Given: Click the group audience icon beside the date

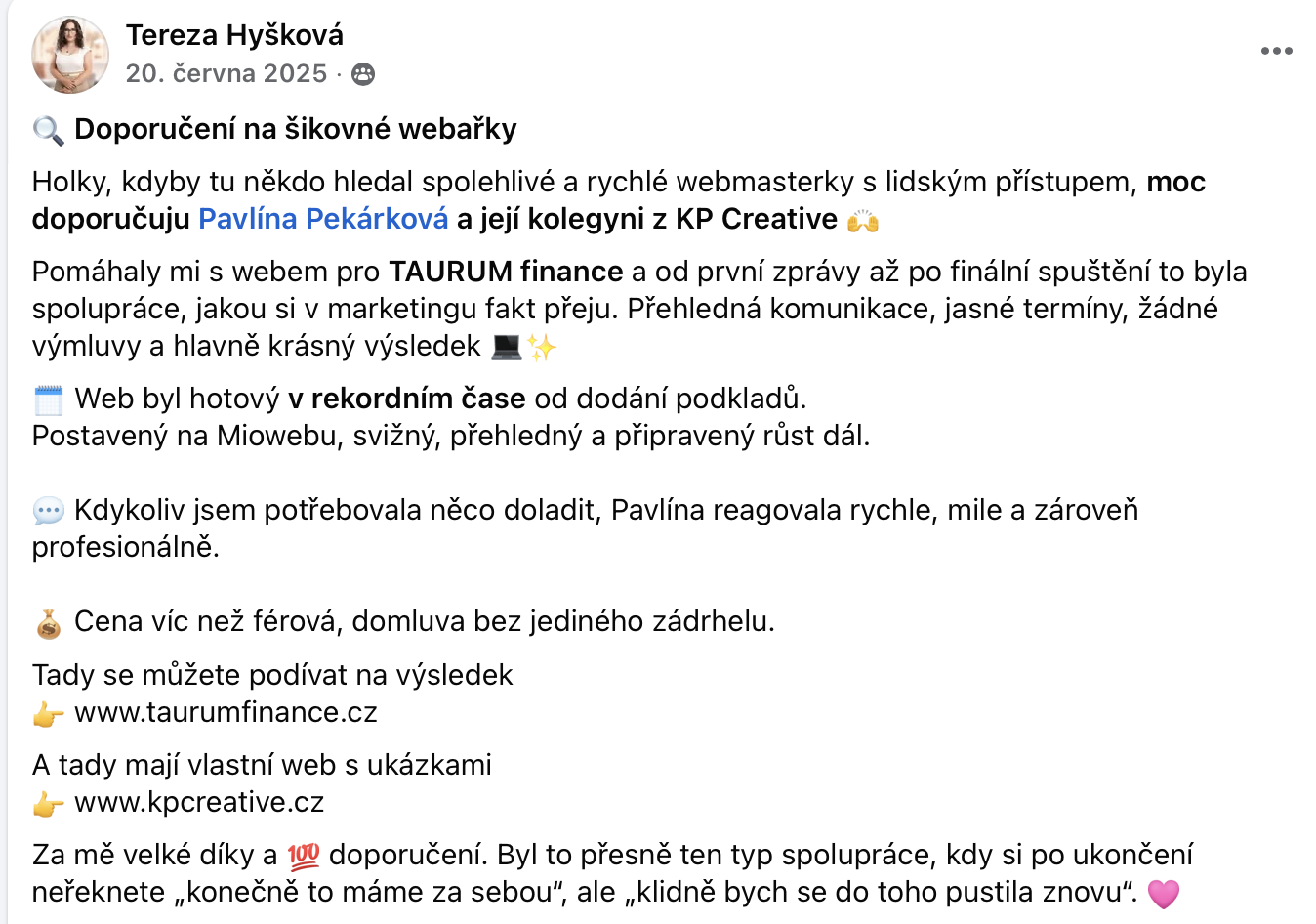Looking at the screenshot, I should tap(363, 74).
